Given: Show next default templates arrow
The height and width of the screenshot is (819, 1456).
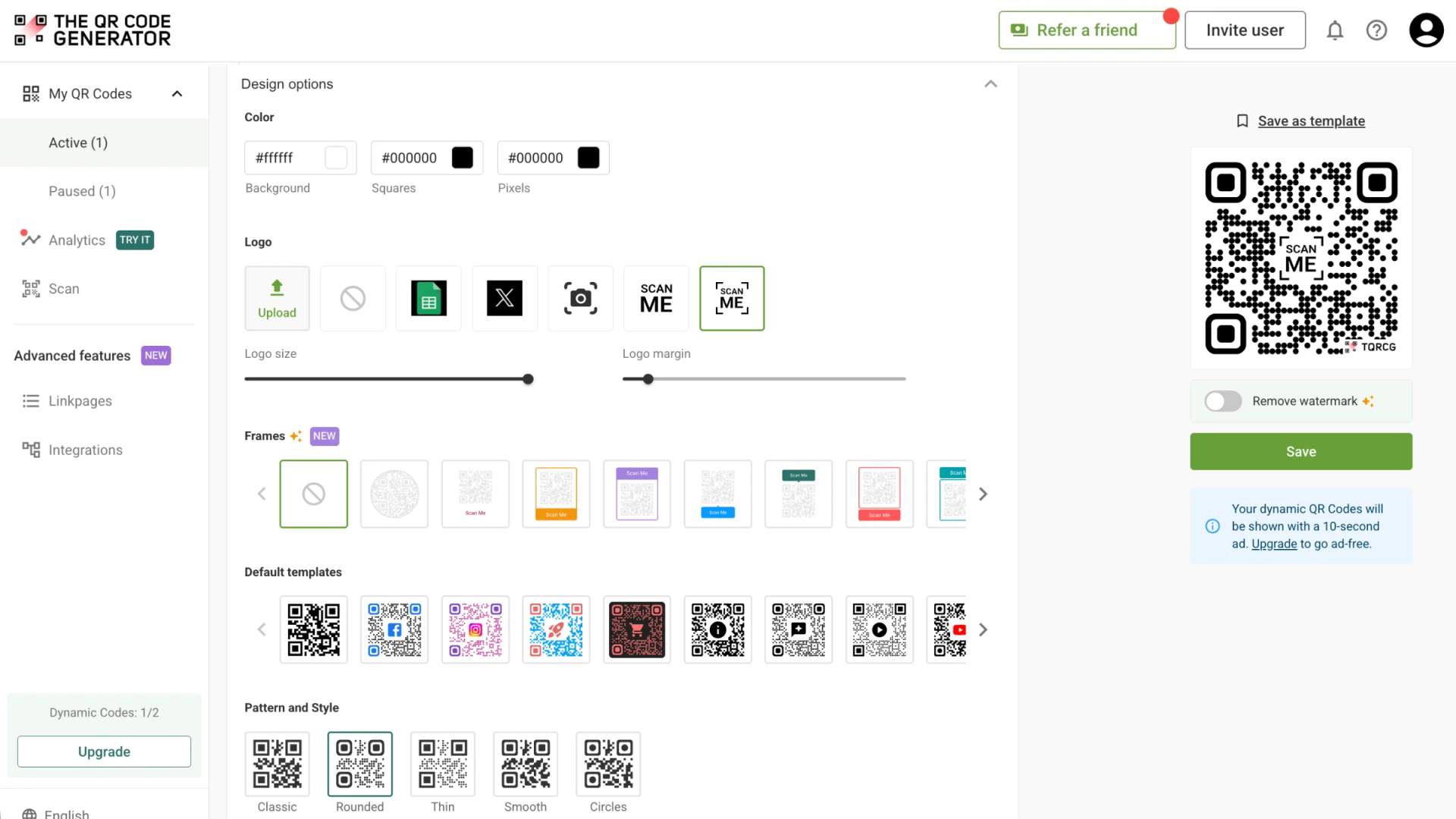Looking at the screenshot, I should point(983,629).
